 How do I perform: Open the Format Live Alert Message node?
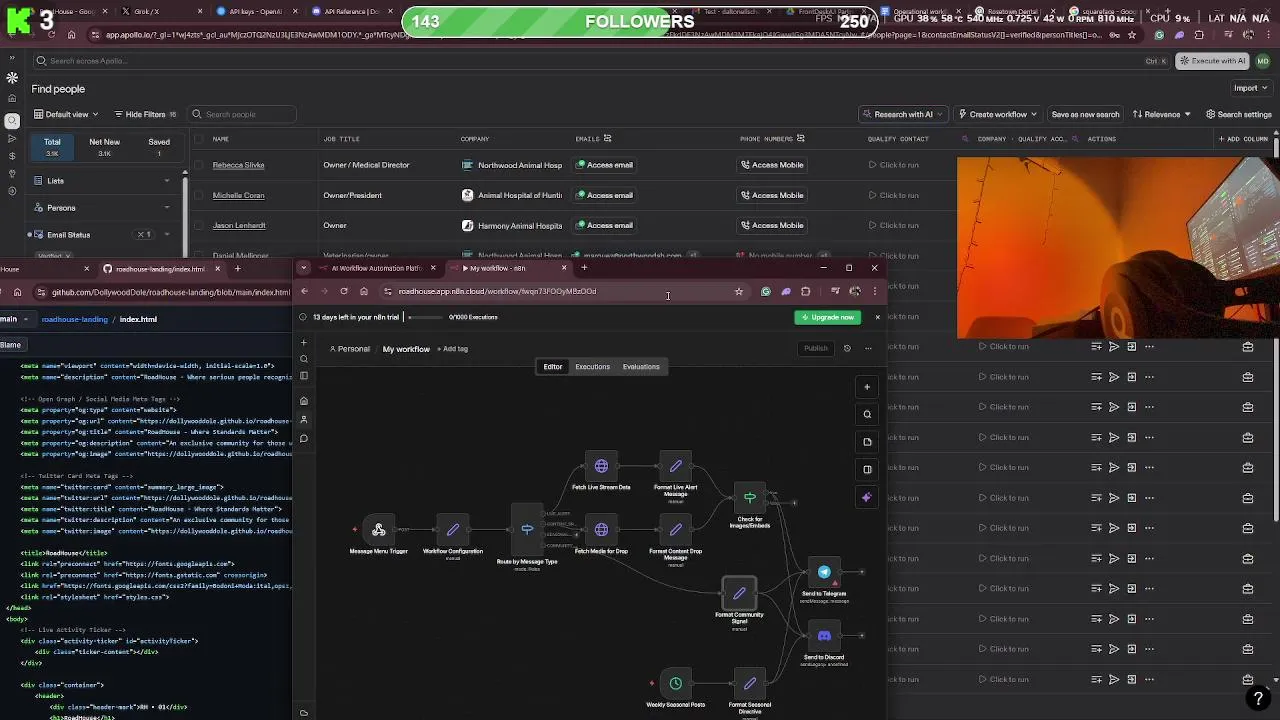[676, 466]
